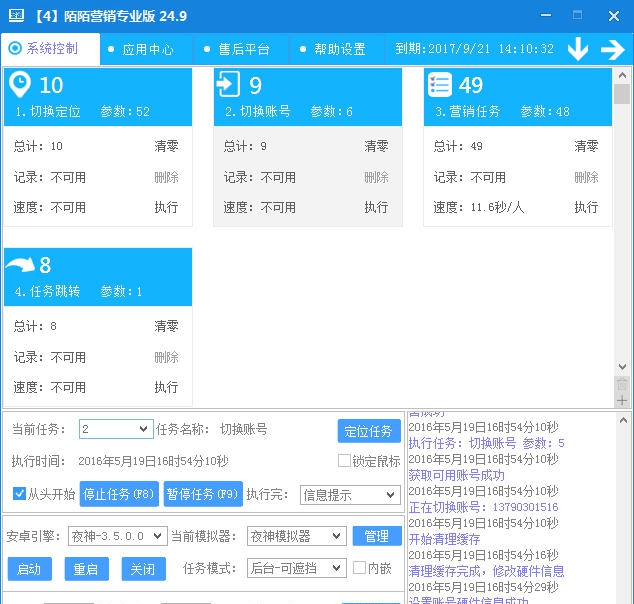This screenshot has width=634, height=604.
Task: Click the 关闭 emulator button
Action: 144,569
